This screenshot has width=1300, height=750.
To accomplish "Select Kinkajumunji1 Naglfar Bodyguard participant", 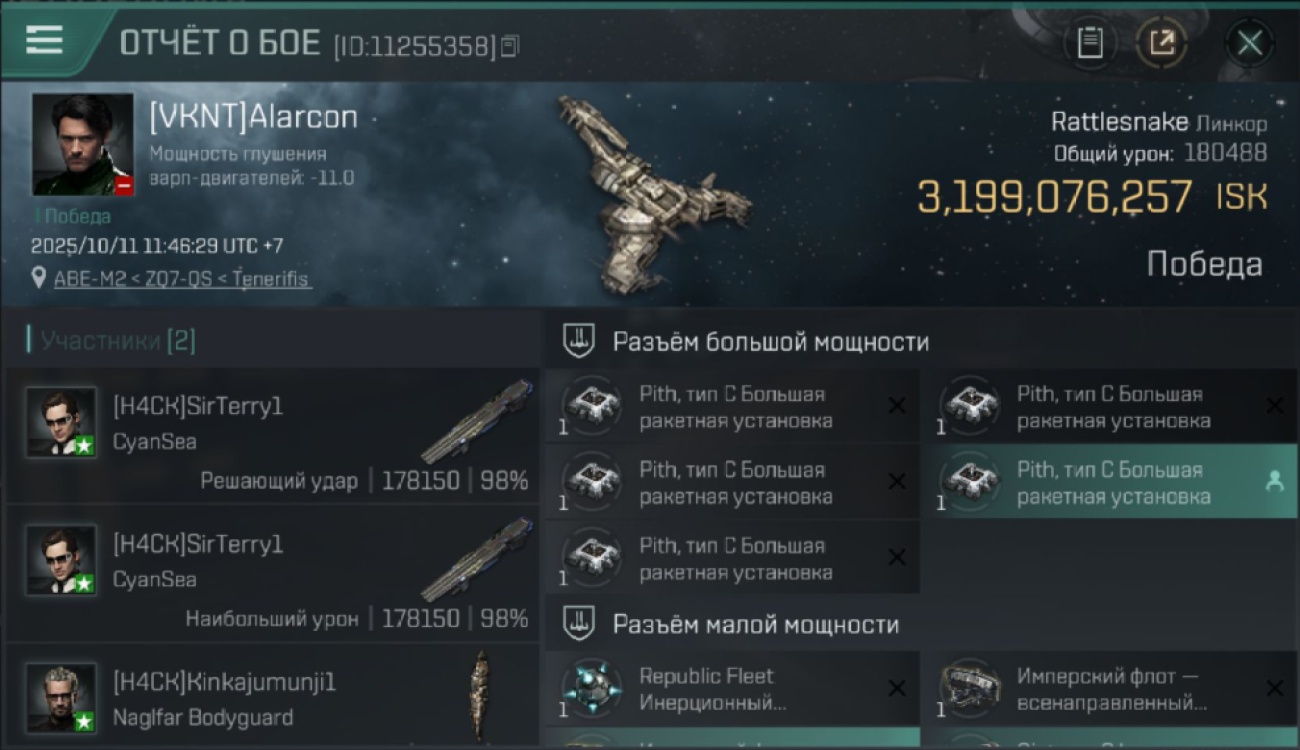I will pyautogui.click(x=273, y=697).
